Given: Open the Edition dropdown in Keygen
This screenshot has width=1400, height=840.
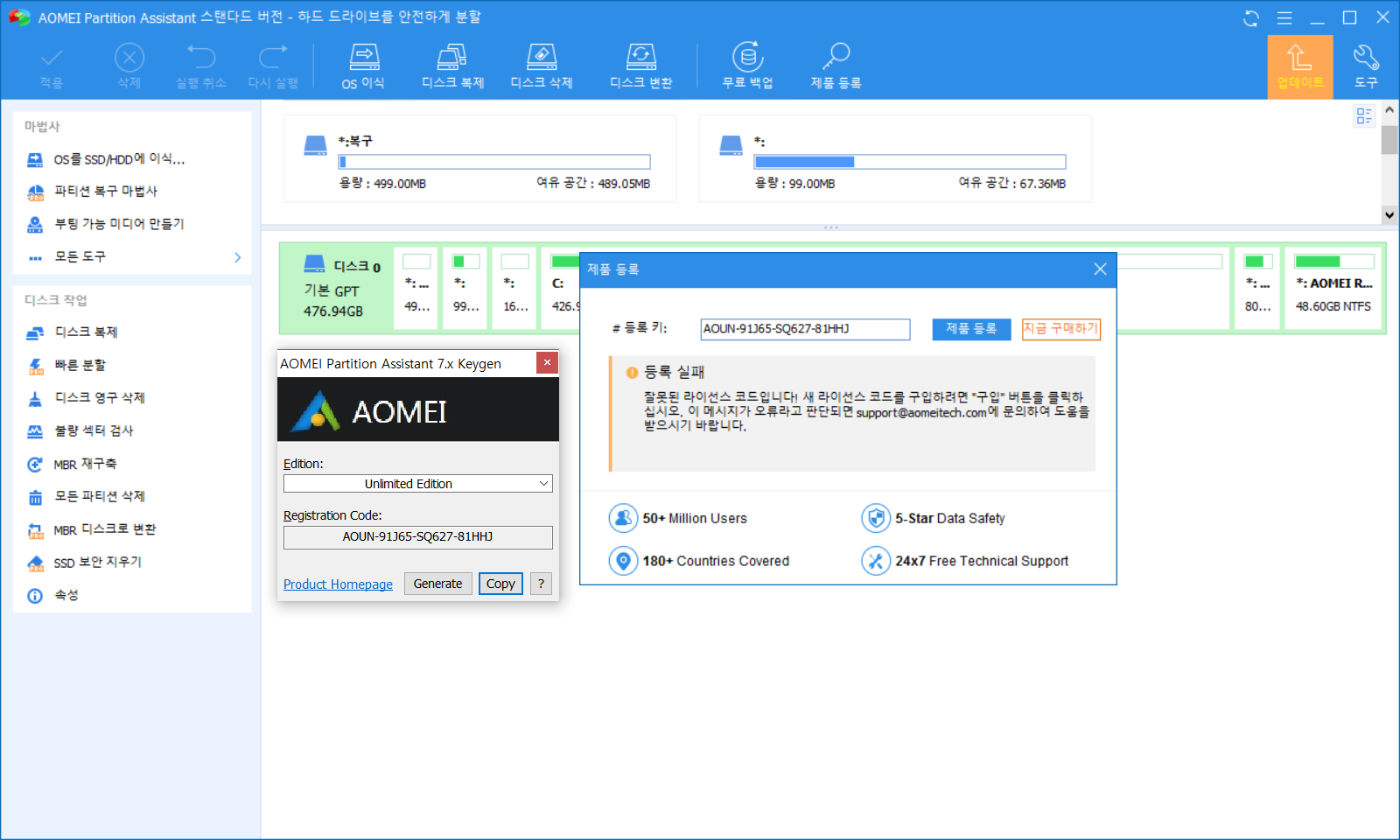Looking at the screenshot, I should click(x=417, y=484).
